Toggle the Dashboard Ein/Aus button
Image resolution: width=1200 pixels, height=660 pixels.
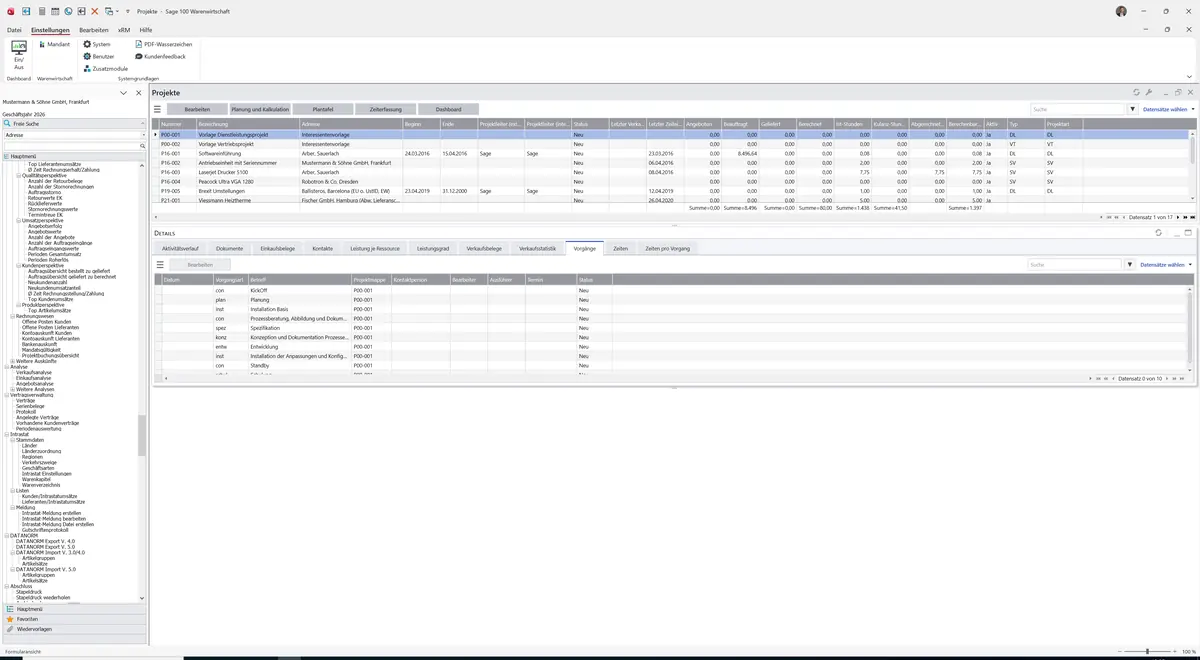click(x=18, y=55)
